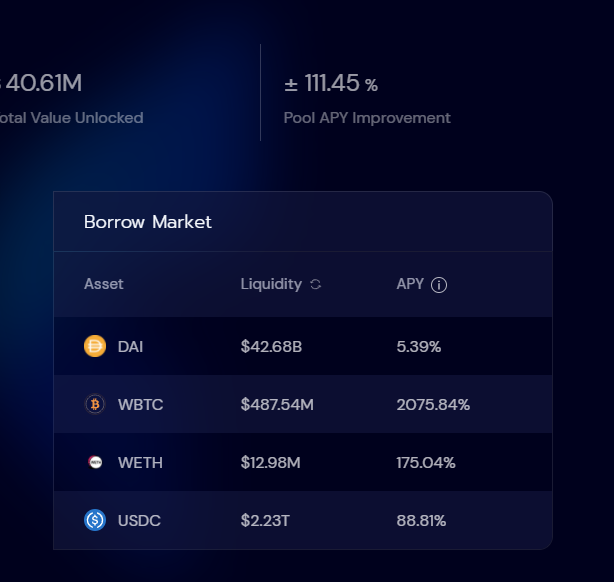The height and width of the screenshot is (582, 614).
Task: Click the USDC coin icon
Action: (x=95, y=521)
